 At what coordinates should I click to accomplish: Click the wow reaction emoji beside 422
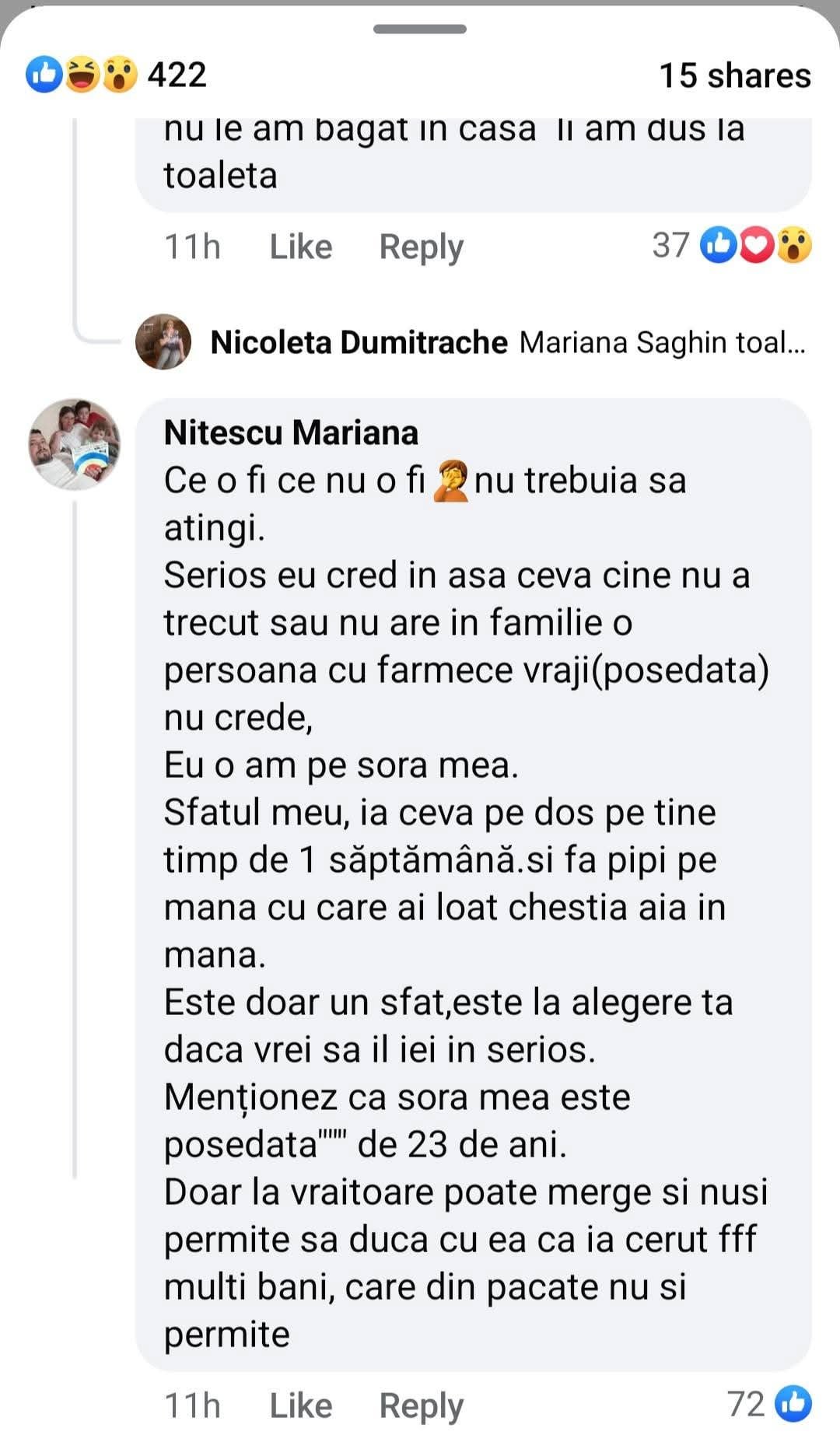coord(119,75)
